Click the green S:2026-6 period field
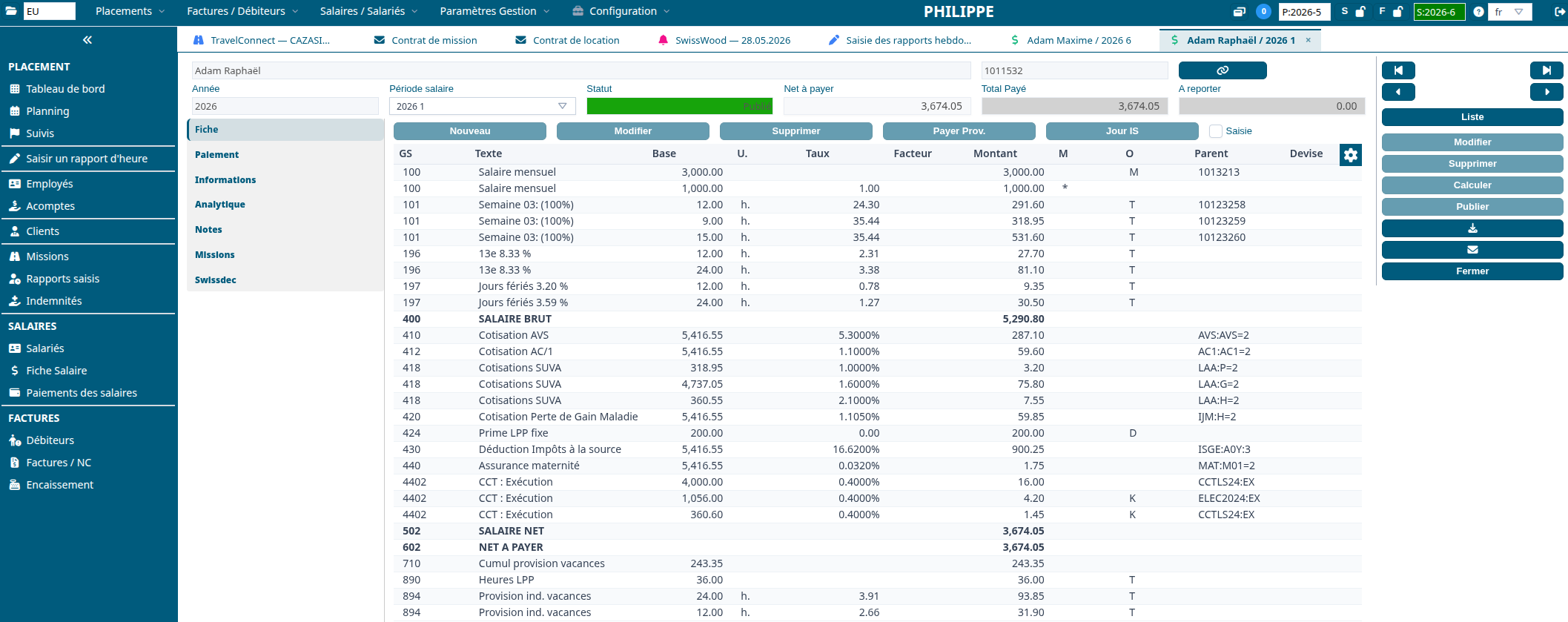This screenshot has height=622, width=1568. [x=1439, y=12]
